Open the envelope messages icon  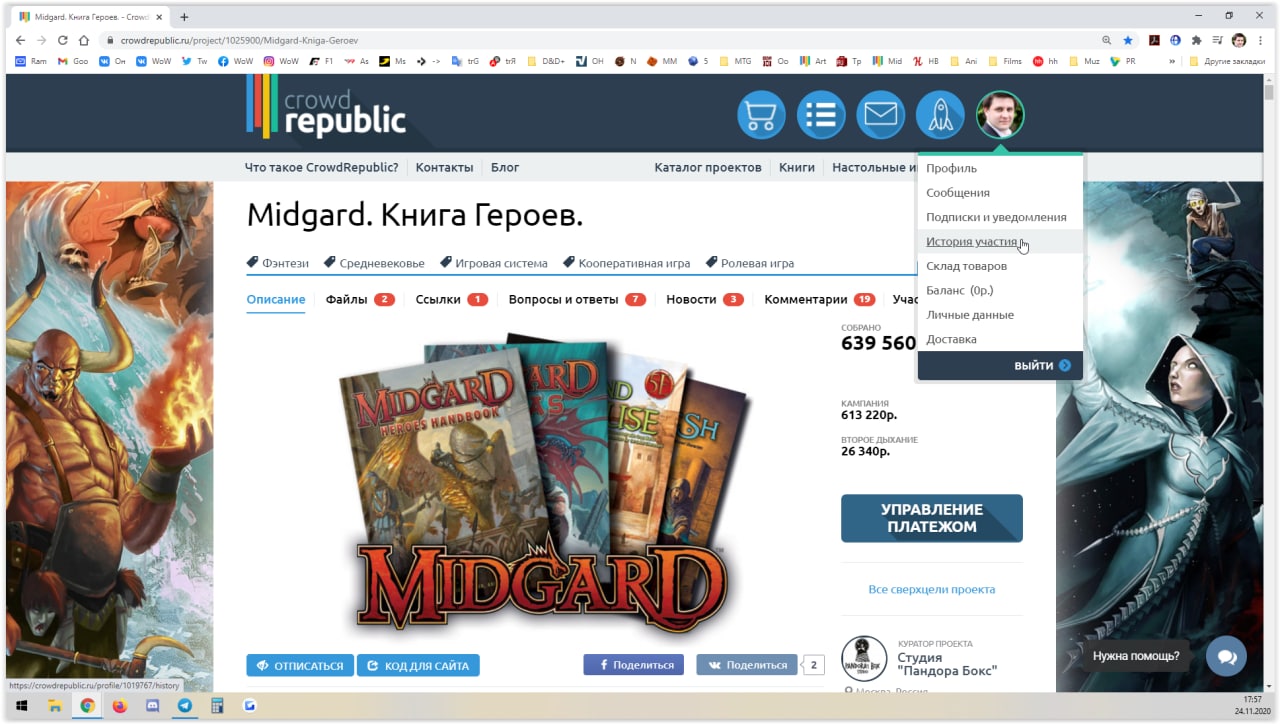click(x=880, y=115)
